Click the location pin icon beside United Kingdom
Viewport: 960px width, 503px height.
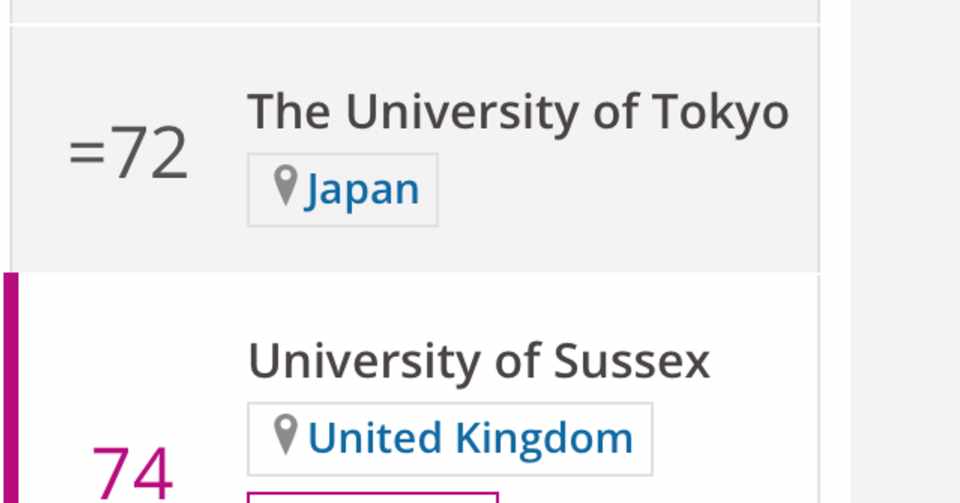[286, 435]
